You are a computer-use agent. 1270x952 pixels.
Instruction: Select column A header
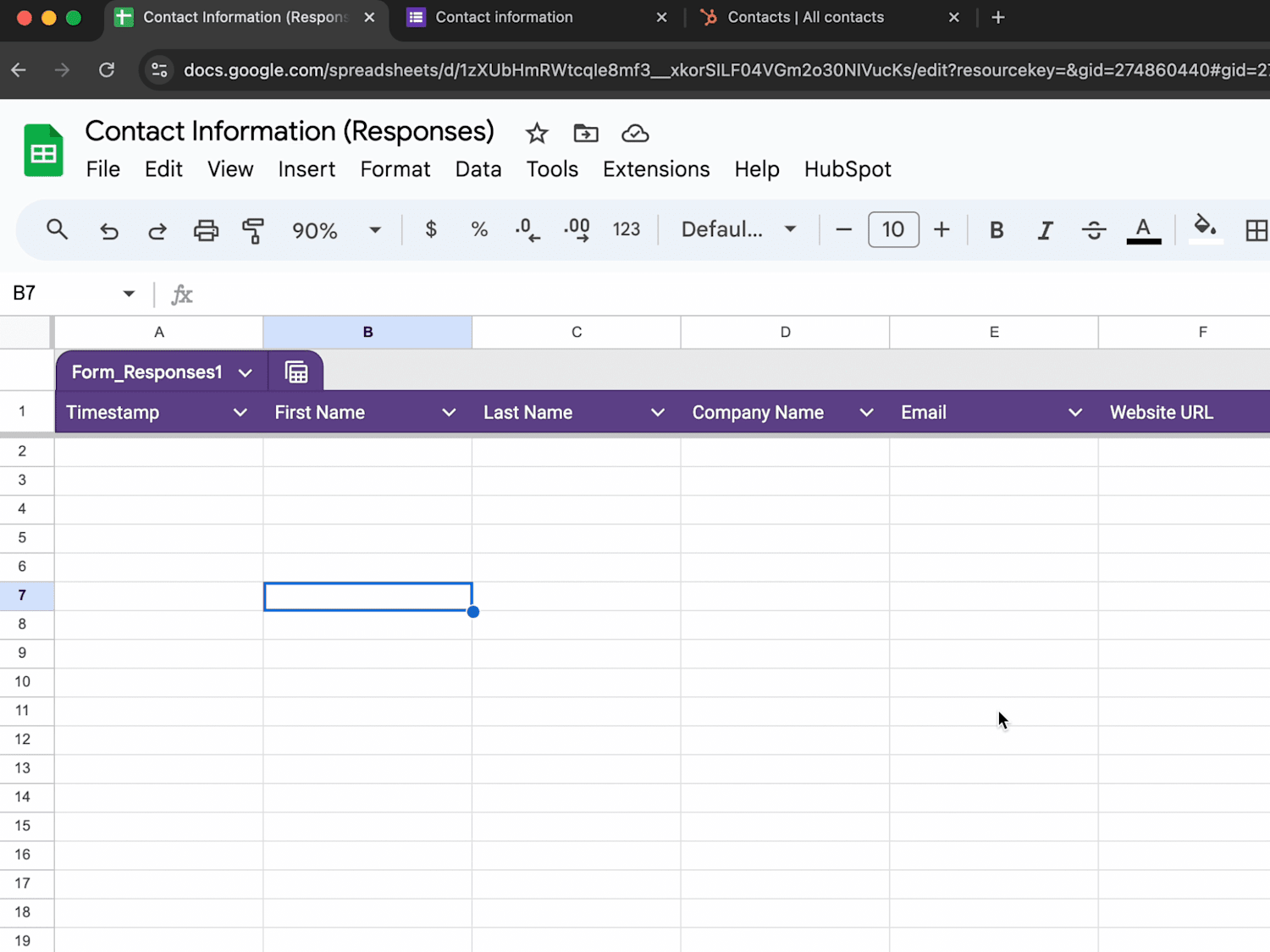(x=159, y=333)
